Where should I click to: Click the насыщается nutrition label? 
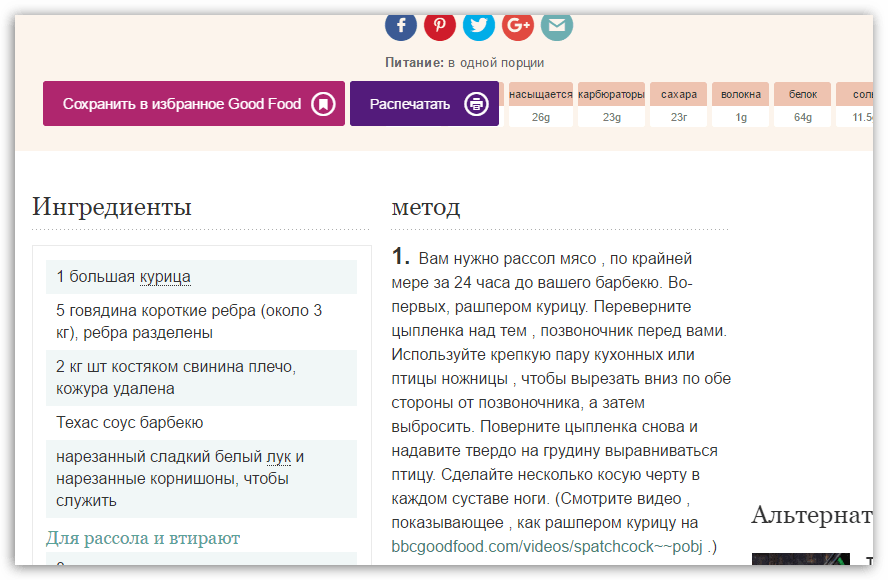540,95
